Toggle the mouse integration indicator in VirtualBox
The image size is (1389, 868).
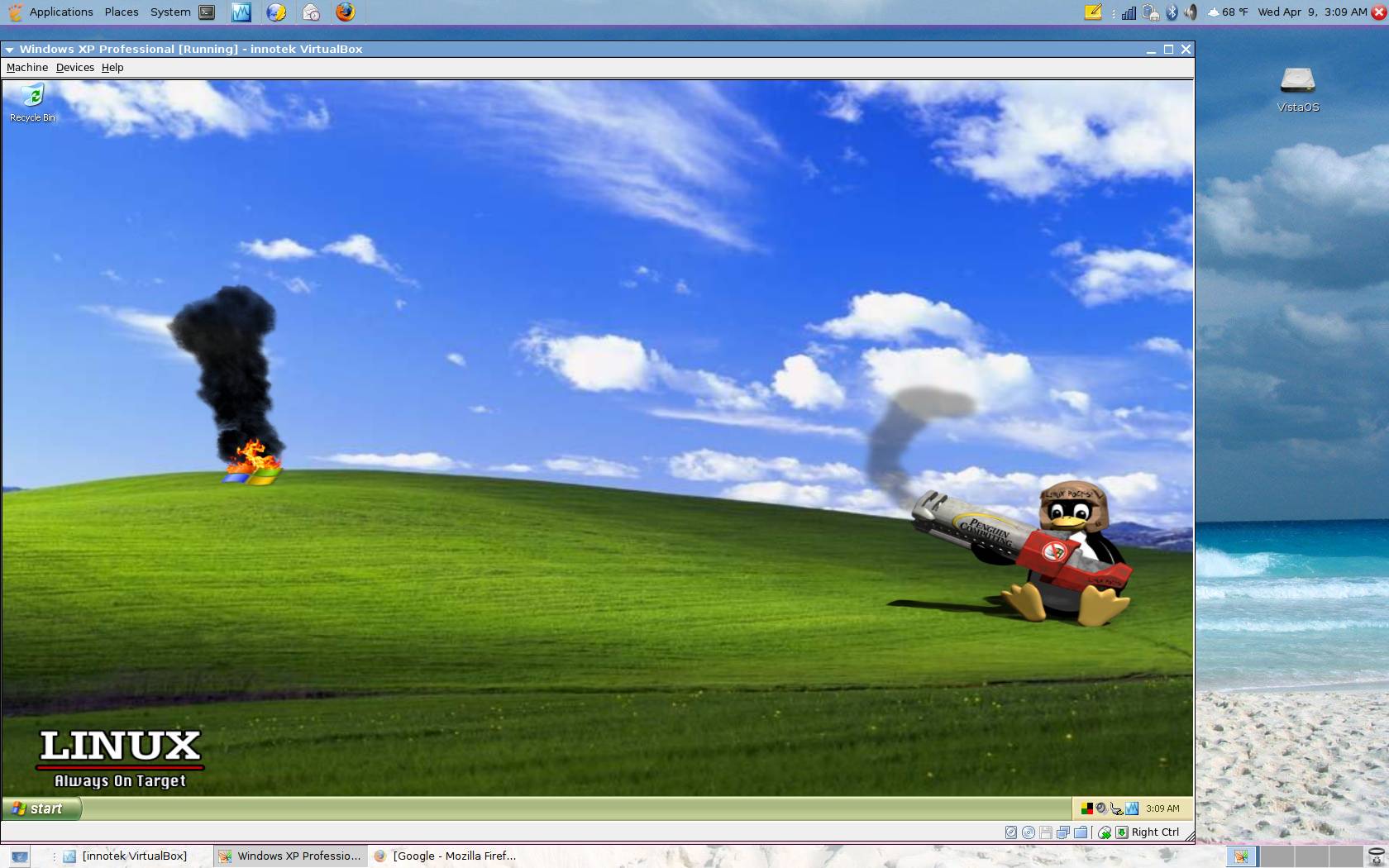click(x=1105, y=832)
